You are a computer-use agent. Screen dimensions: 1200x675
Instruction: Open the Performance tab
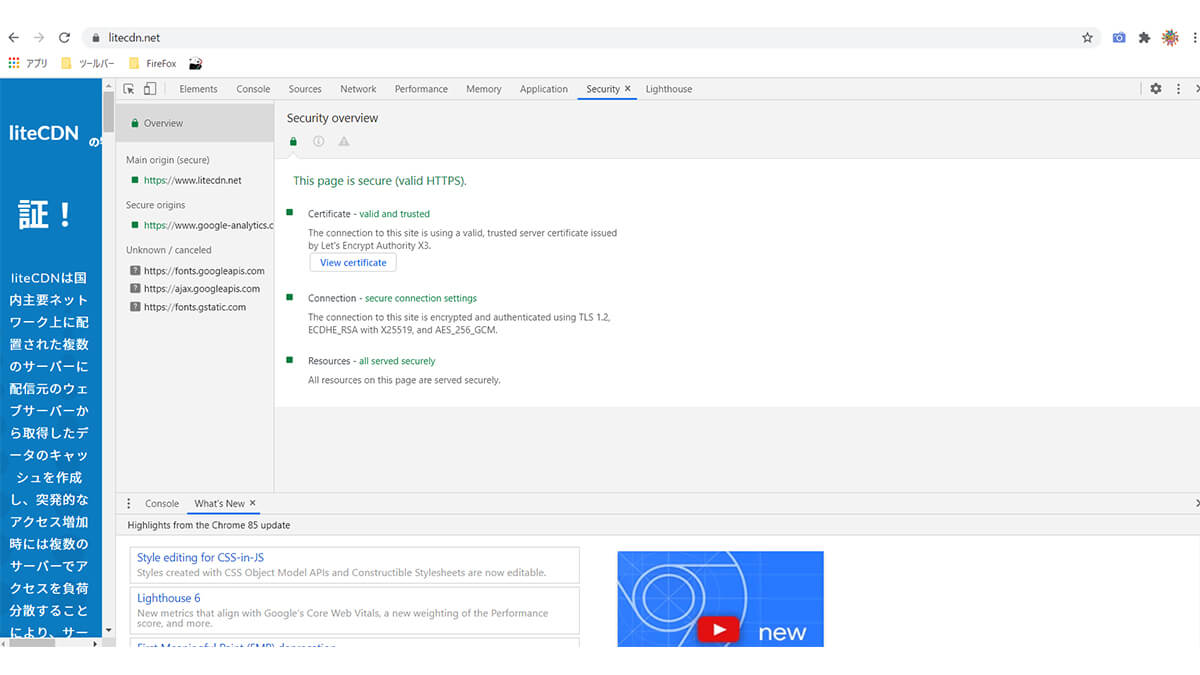pyautogui.click(x=421, y=89)
